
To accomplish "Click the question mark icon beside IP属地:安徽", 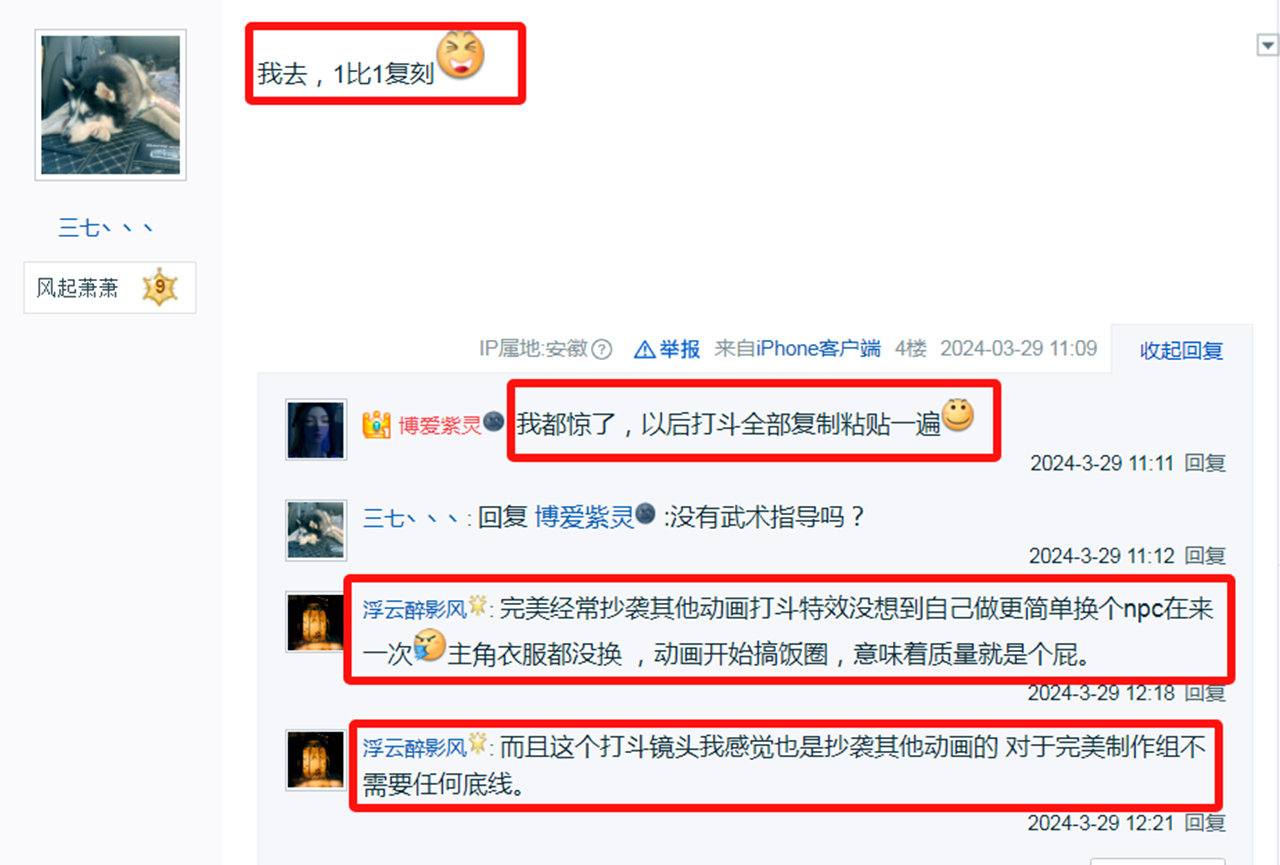I will pyautogui.click(x=601, y=349).
